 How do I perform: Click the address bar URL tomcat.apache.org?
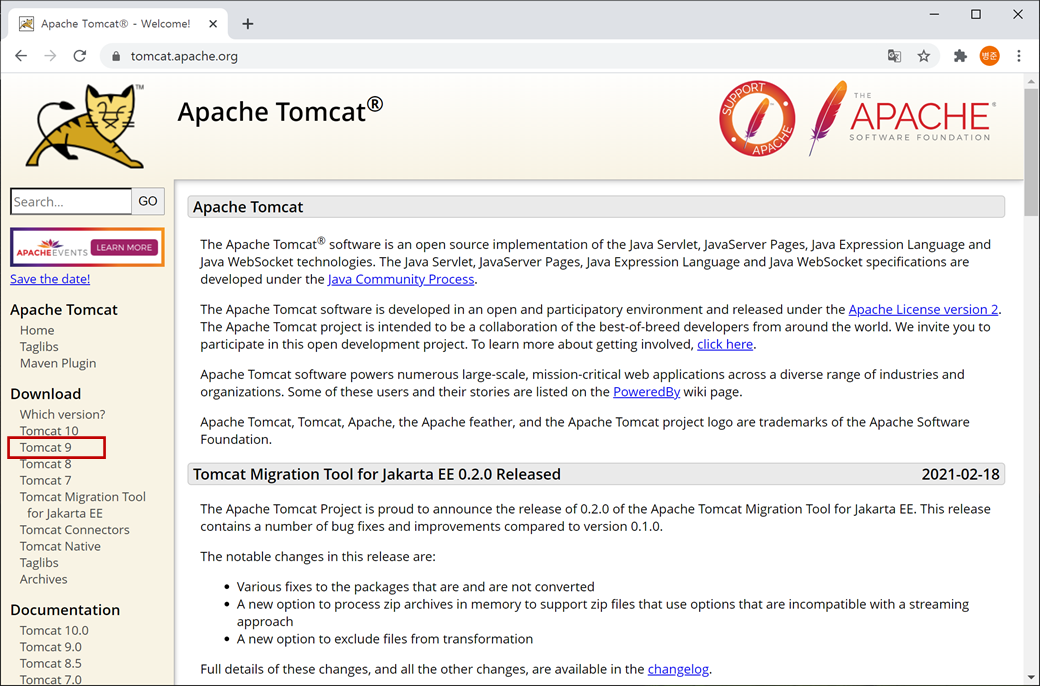[x=184, y=56]
